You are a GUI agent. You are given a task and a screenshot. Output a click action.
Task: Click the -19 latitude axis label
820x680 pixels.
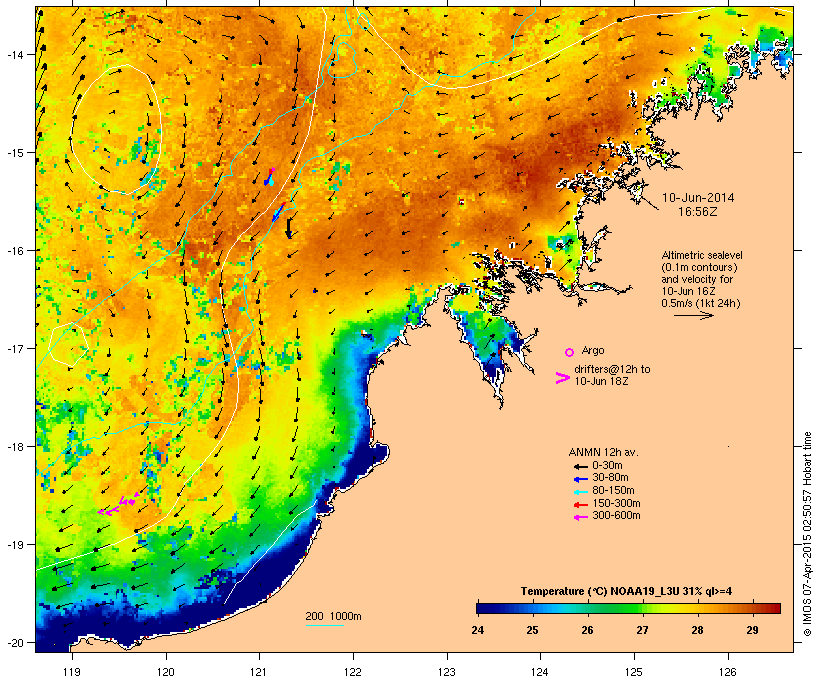click(15, 545)
